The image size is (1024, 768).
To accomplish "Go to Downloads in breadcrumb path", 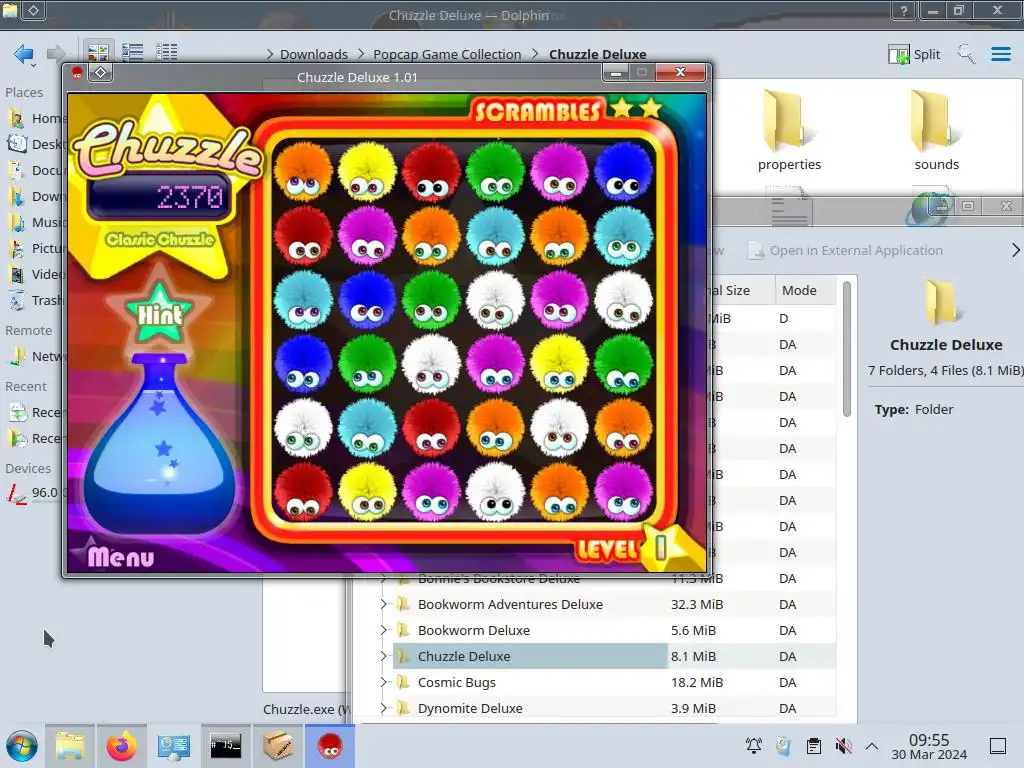I will coord(313,54).
